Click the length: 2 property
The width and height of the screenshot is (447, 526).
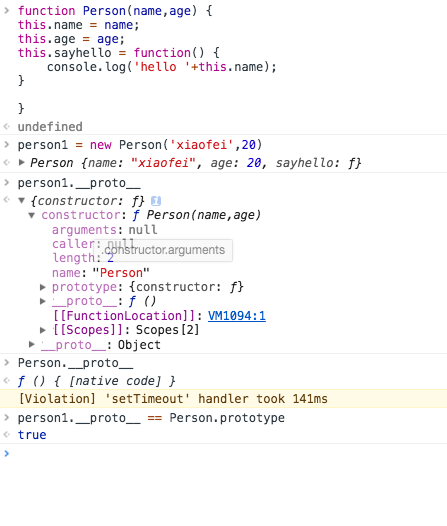pyautogui.click(x=83, y=258)
